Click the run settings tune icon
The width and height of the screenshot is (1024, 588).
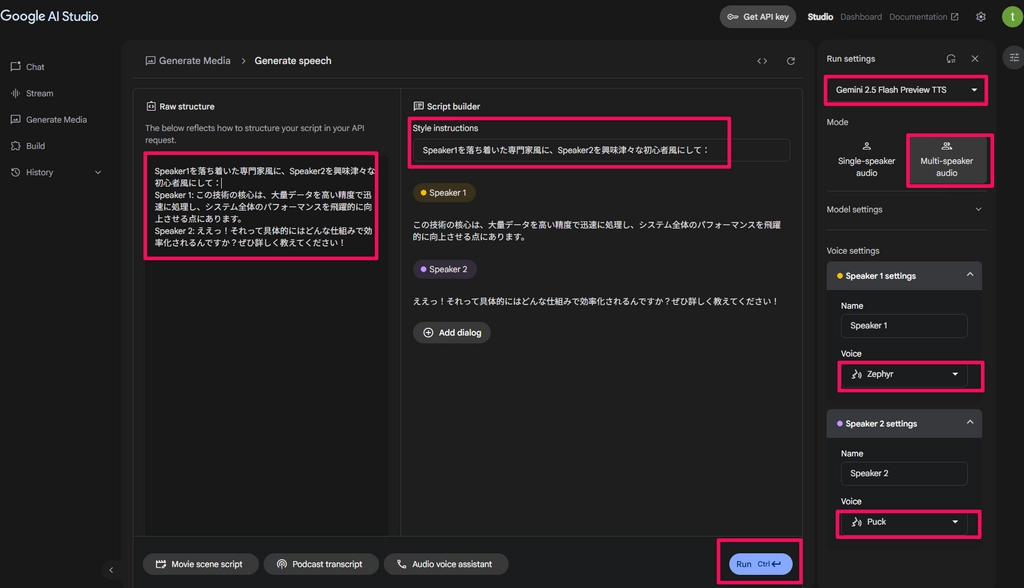[x=1014, y=58]
